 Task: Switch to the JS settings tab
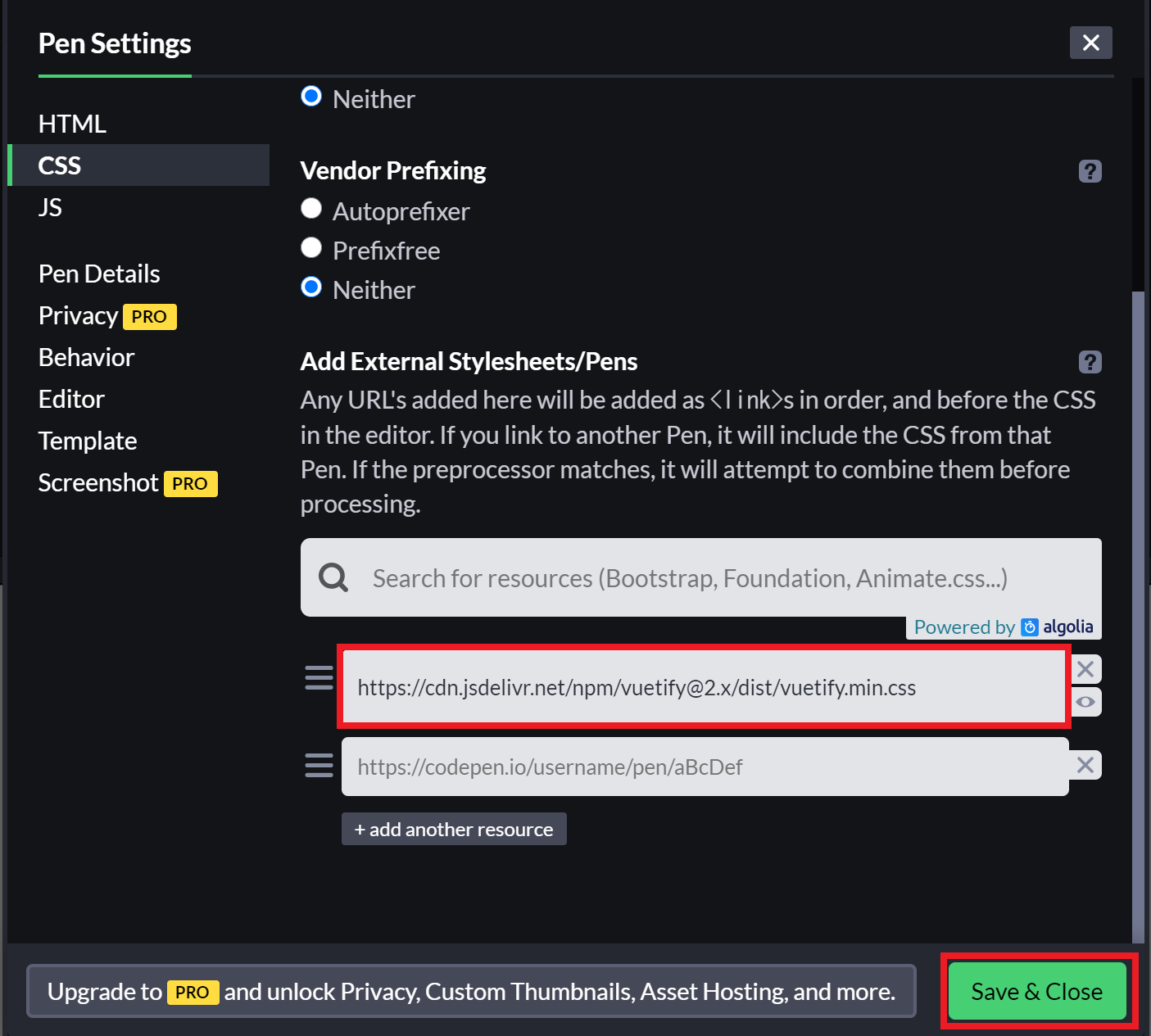50,207
